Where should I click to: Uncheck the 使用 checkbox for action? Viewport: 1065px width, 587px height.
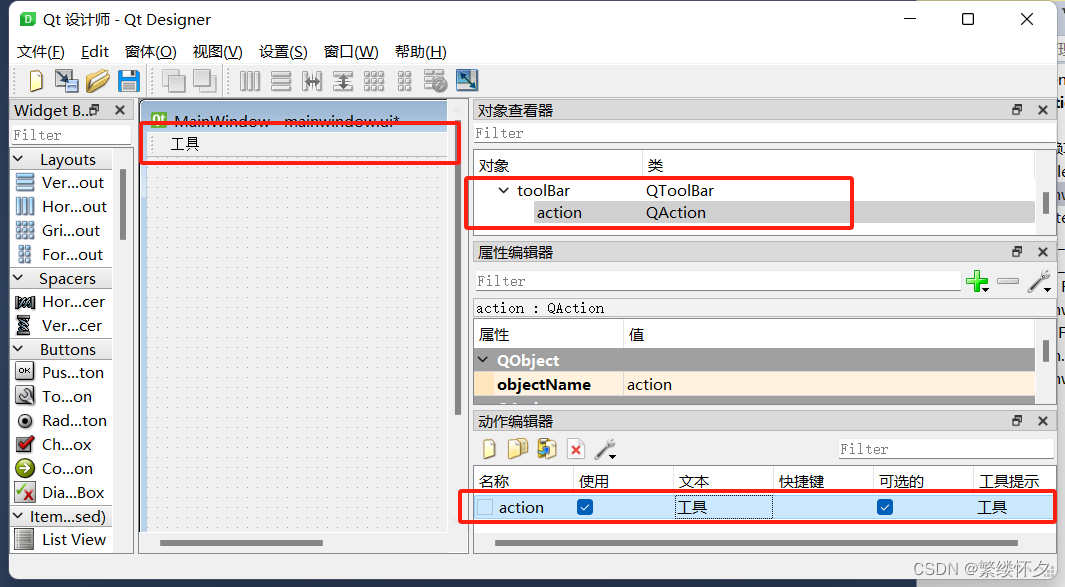(585, 507)
